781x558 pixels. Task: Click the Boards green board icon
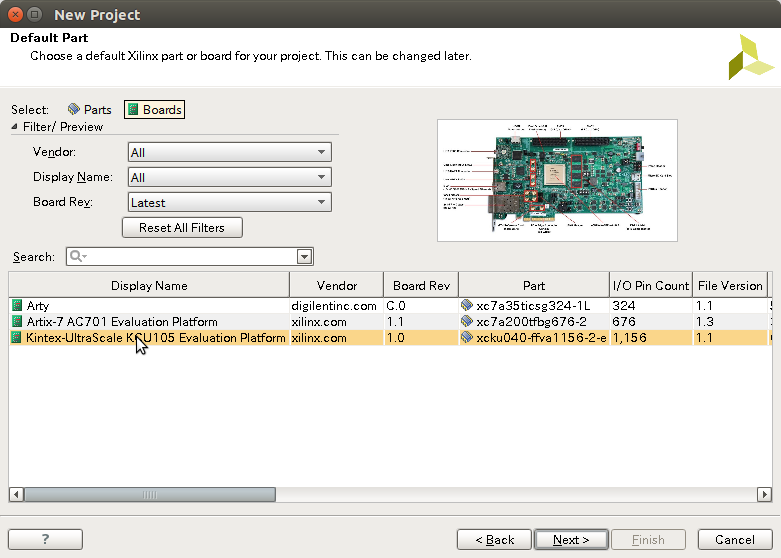133,109
